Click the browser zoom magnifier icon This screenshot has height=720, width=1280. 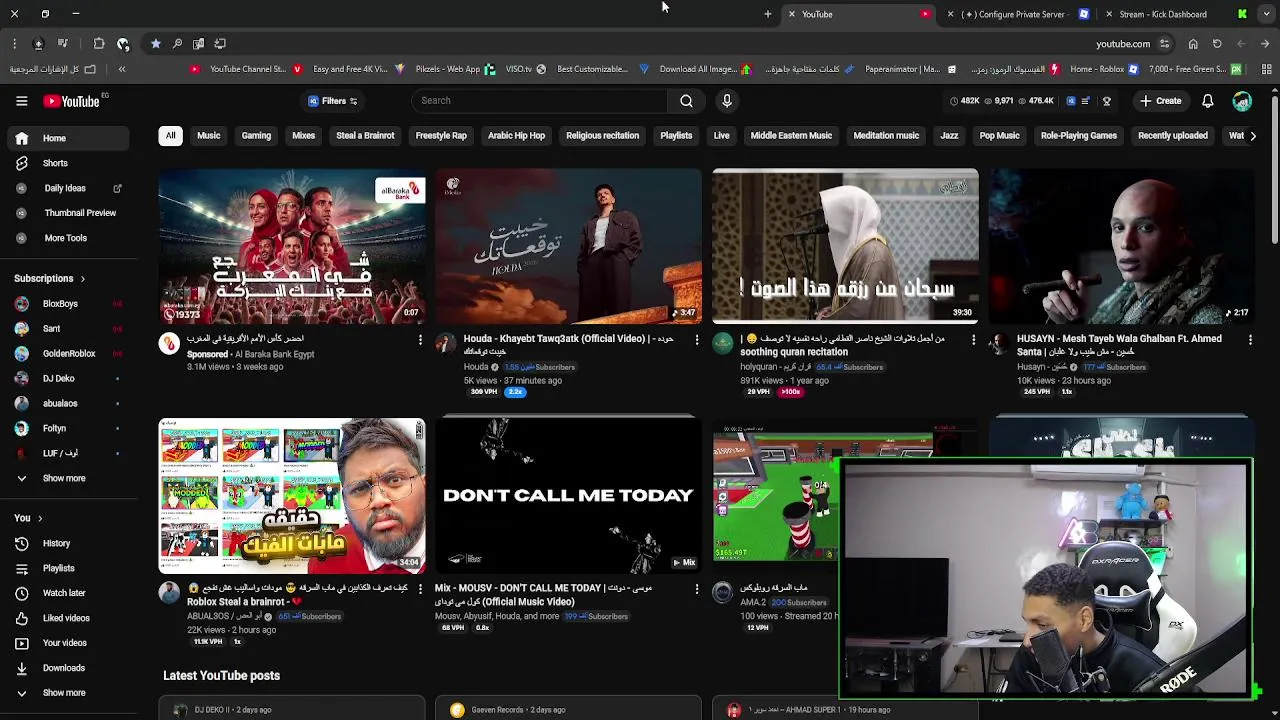coord(177,44)
